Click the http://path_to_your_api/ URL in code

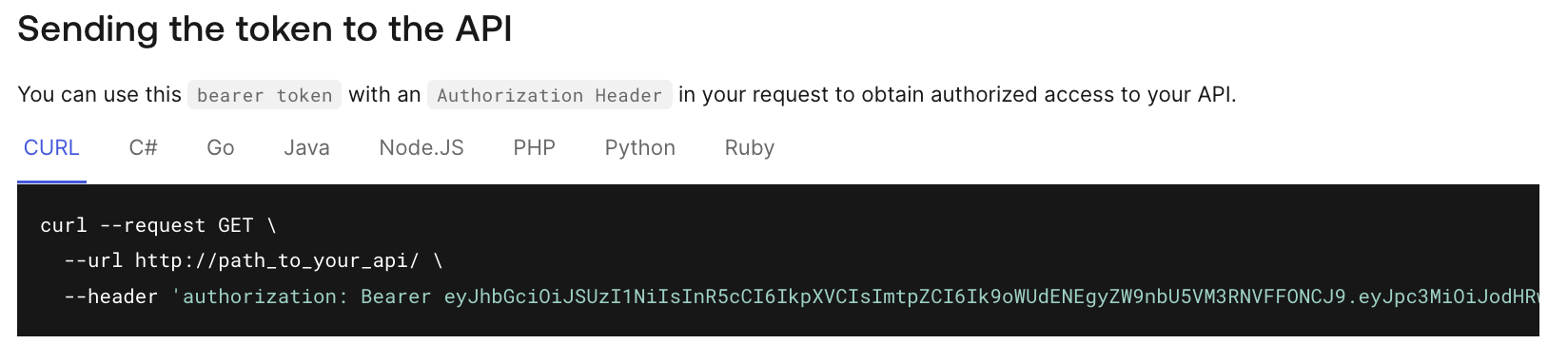coord(277,260)
